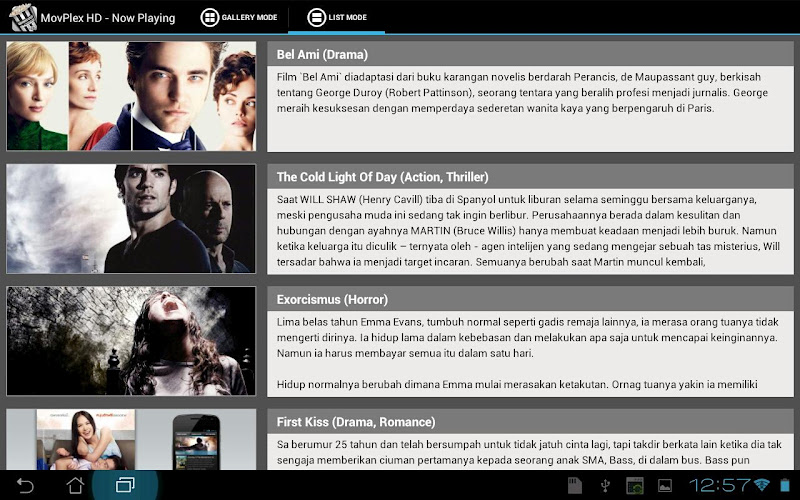Tap the battery status icon
This screenshot has width=800, height=500.
click(784, 485)
